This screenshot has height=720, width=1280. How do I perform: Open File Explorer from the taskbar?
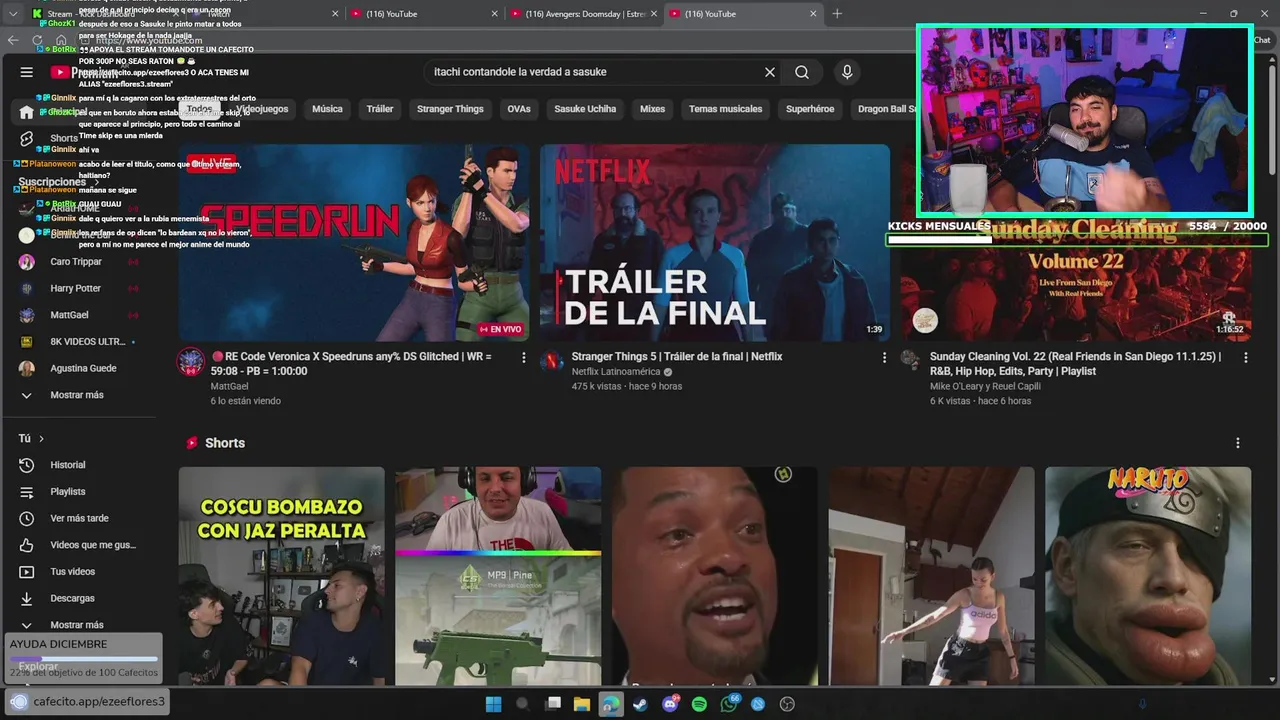pos(581,704)
